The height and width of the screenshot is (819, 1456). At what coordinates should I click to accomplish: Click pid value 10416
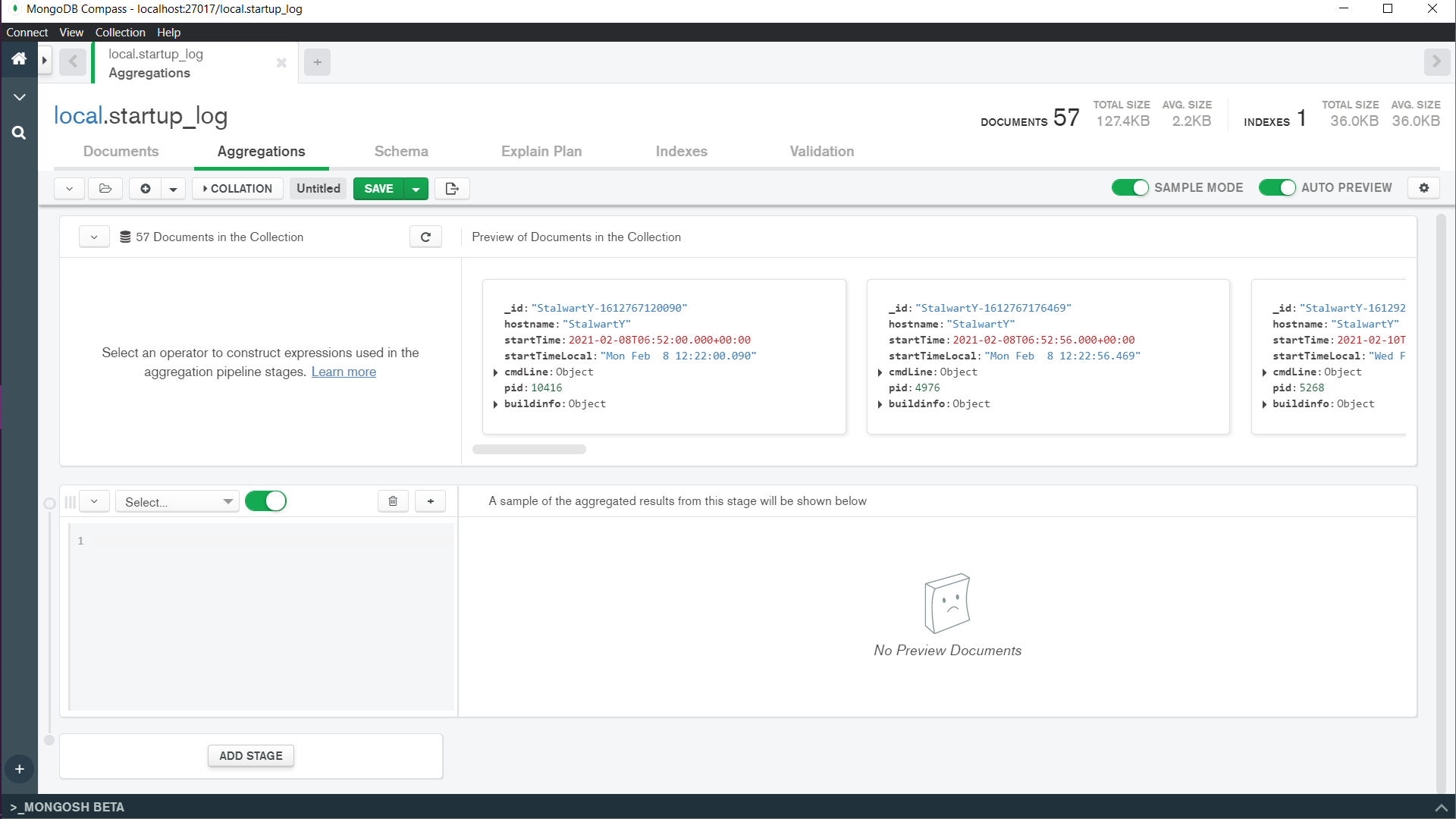click(547, 388)
